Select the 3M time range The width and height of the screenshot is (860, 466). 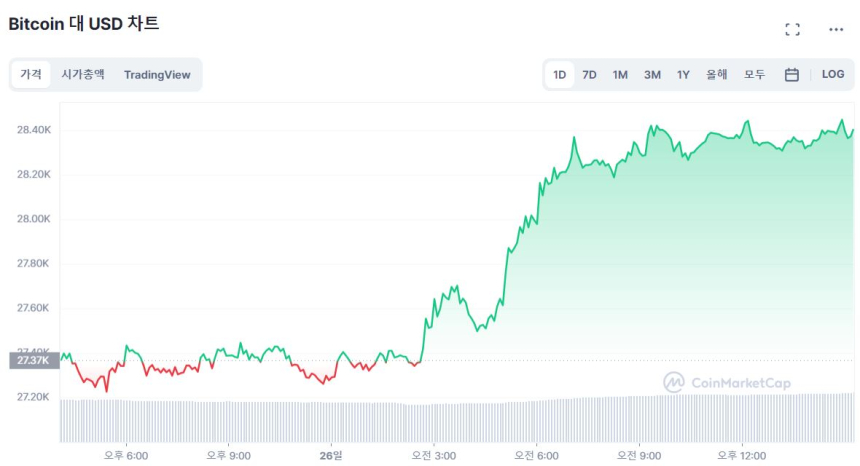point(652,74)
